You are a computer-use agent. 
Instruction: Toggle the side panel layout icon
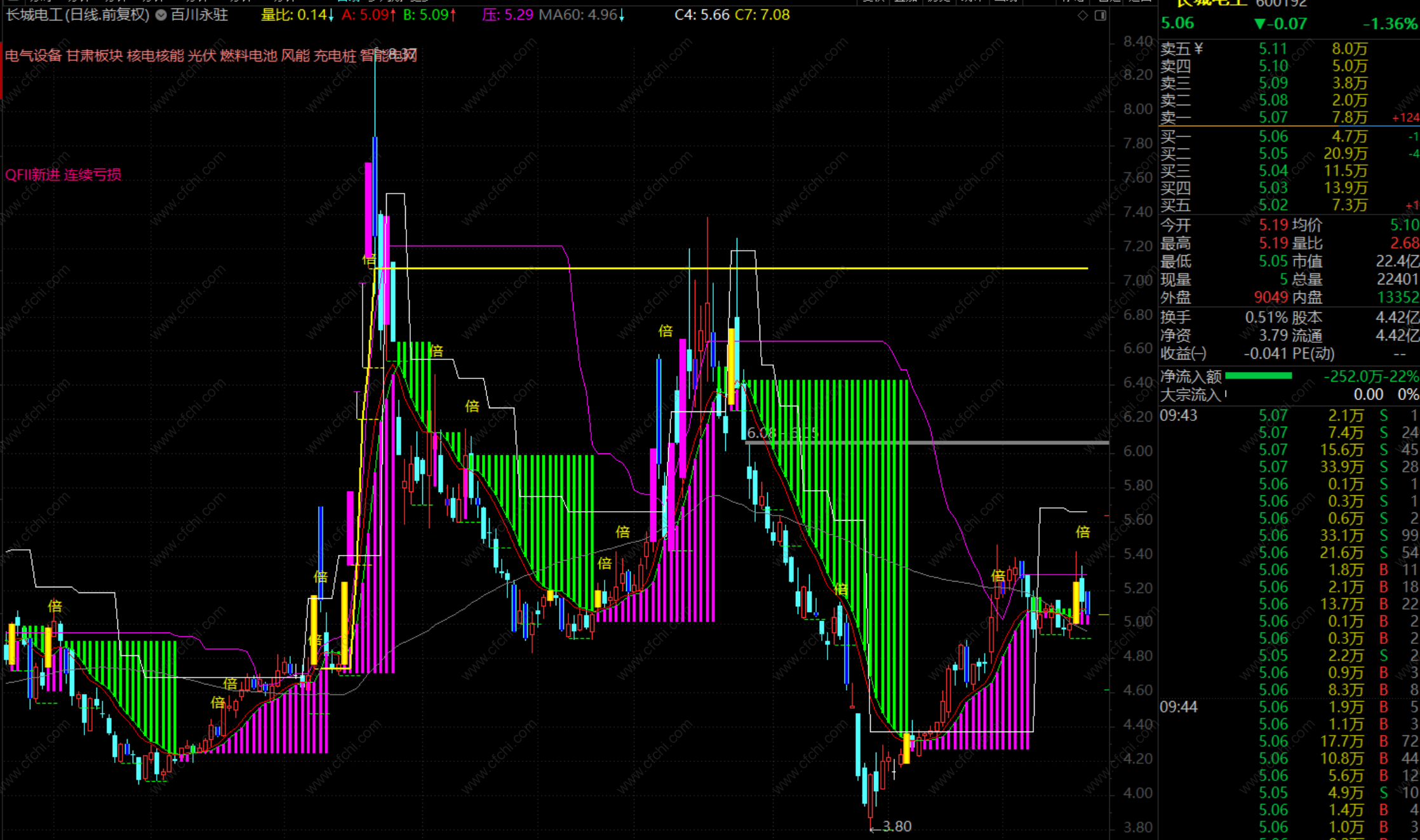[1101, 15]
